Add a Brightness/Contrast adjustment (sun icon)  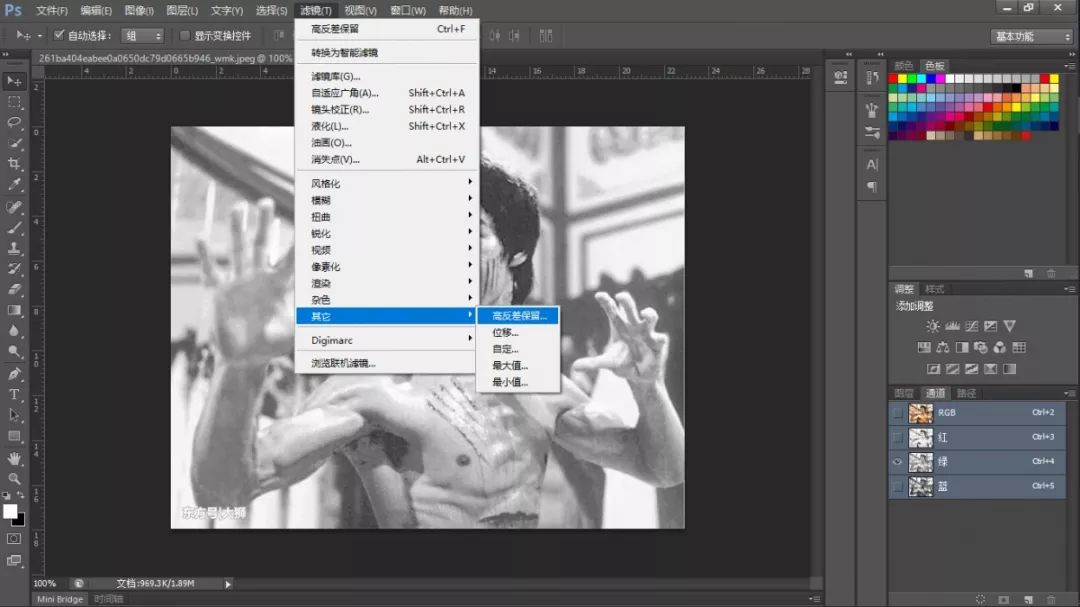tap(933, 326)
